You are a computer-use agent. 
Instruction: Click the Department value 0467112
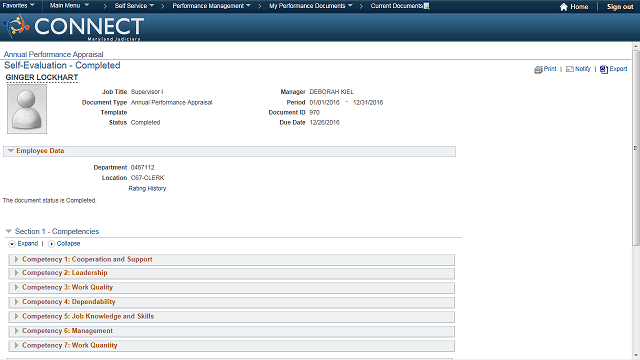click(x=142, y=168)
